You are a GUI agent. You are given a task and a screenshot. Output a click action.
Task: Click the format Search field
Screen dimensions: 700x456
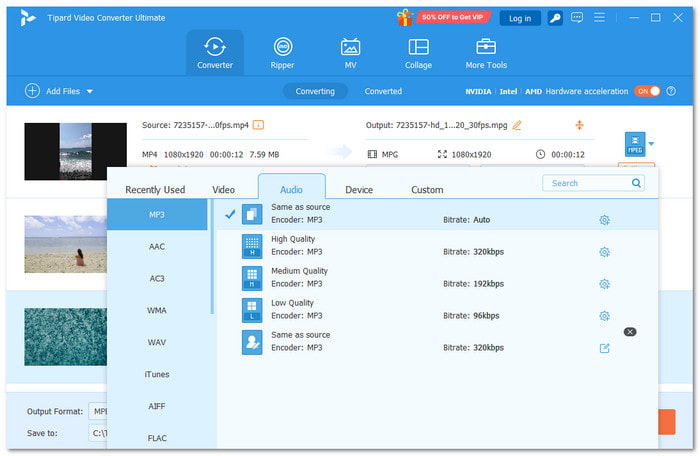coord(587,183)
